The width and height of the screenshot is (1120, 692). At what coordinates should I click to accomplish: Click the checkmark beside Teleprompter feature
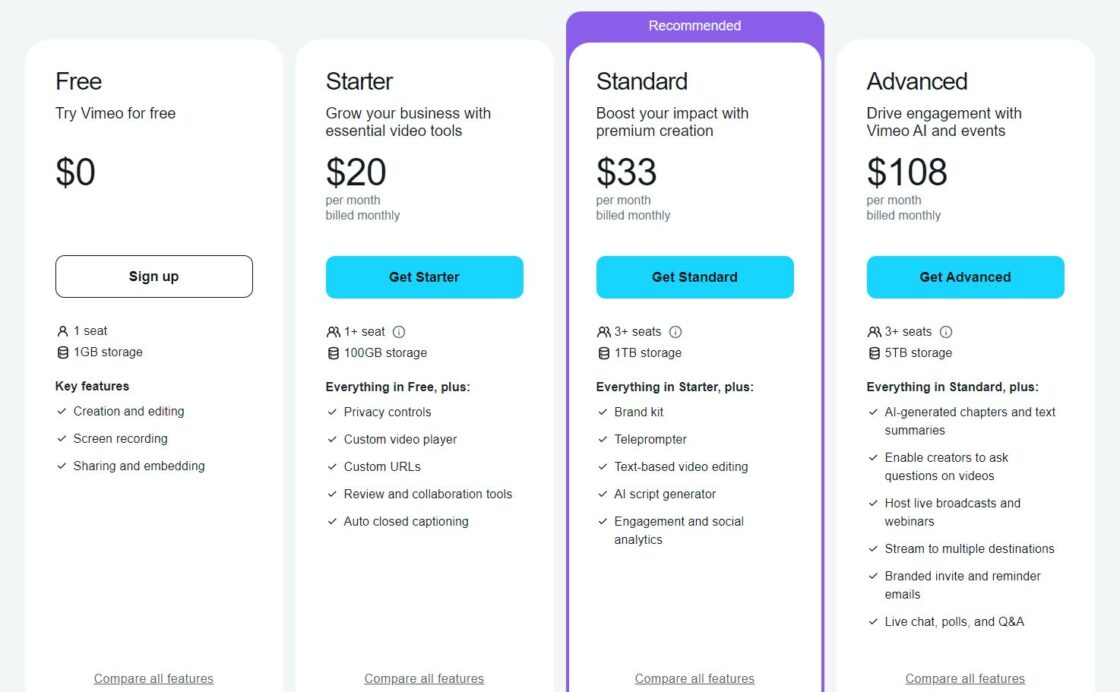[602, 438]
